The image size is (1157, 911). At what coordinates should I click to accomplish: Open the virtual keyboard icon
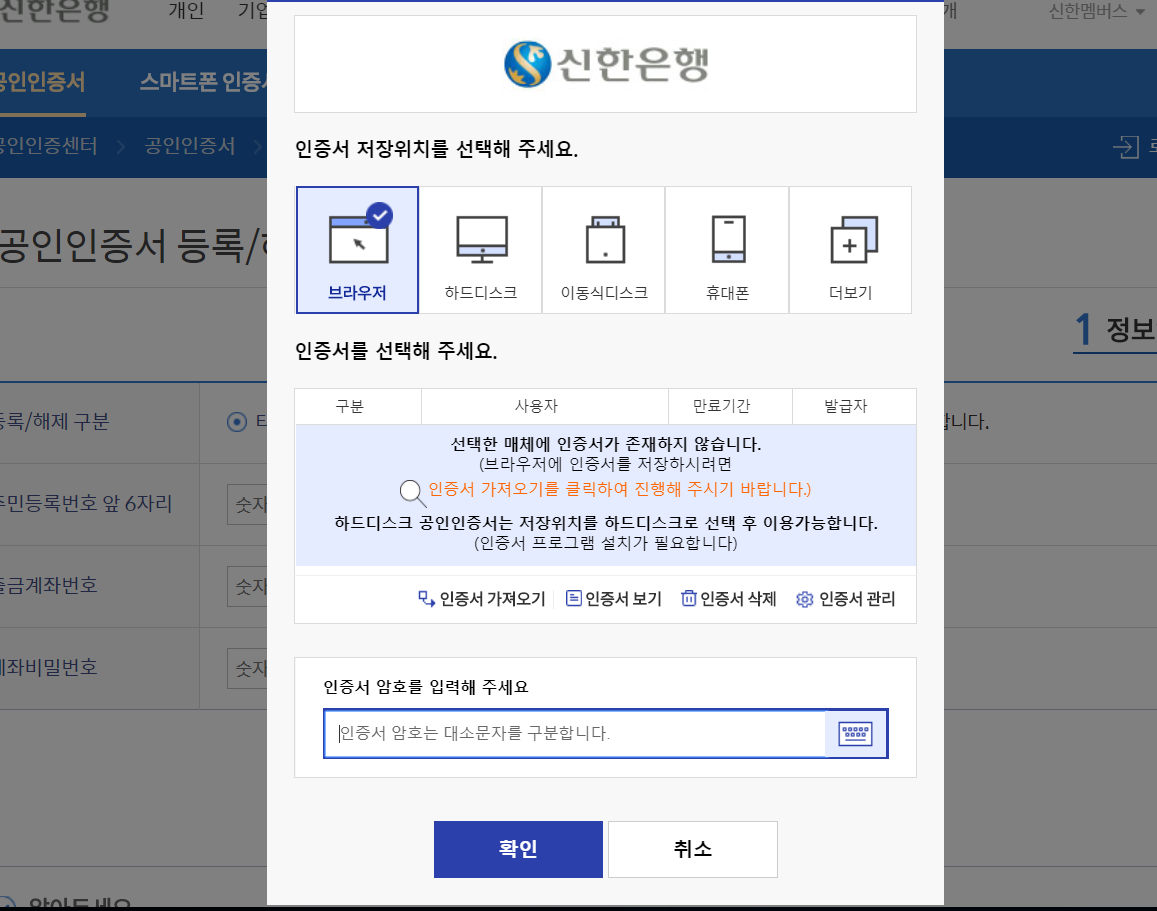coord(856,733)
